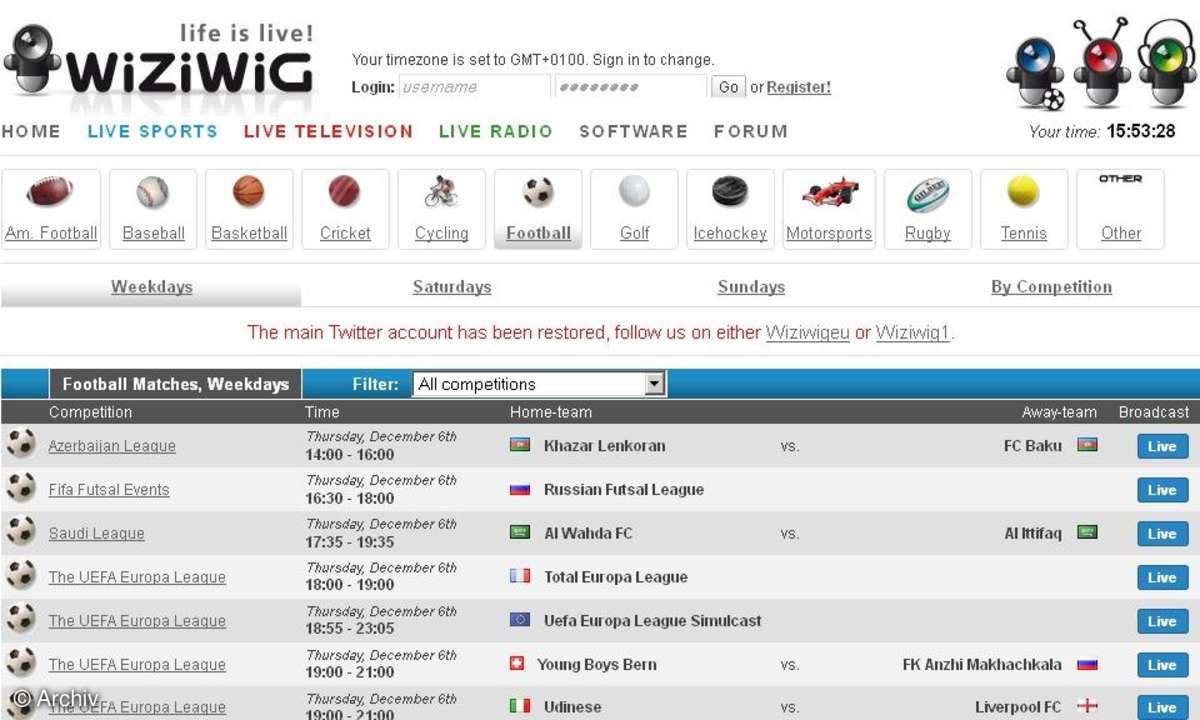Focus the username login field
1200x720 pixels.
(475, 87)
